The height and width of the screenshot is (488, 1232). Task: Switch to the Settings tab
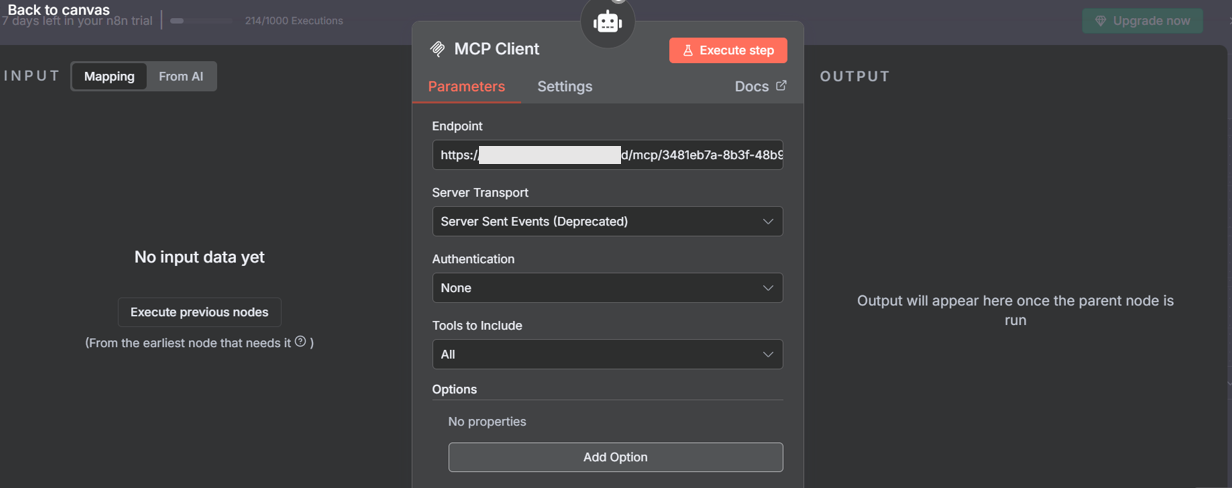pyautogui.click(x=564, y=86)
